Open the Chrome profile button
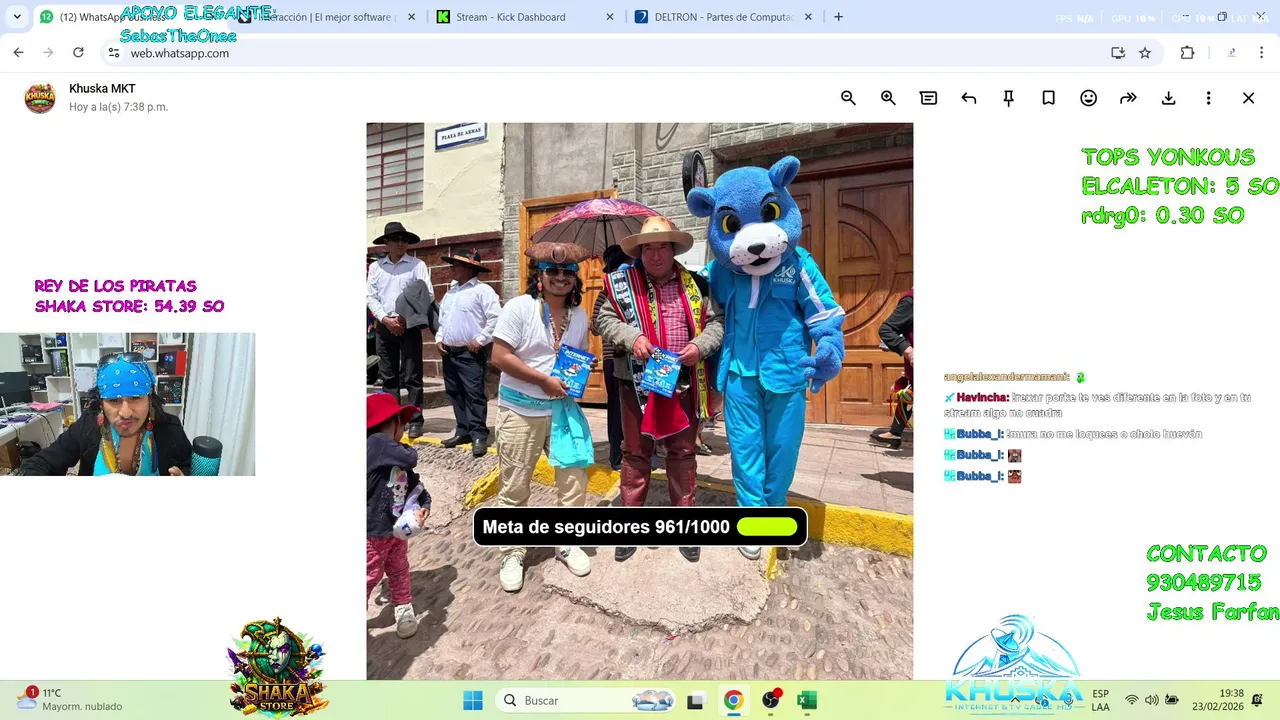Screen dimensions: 1280x720 [x=1231, y=53]
